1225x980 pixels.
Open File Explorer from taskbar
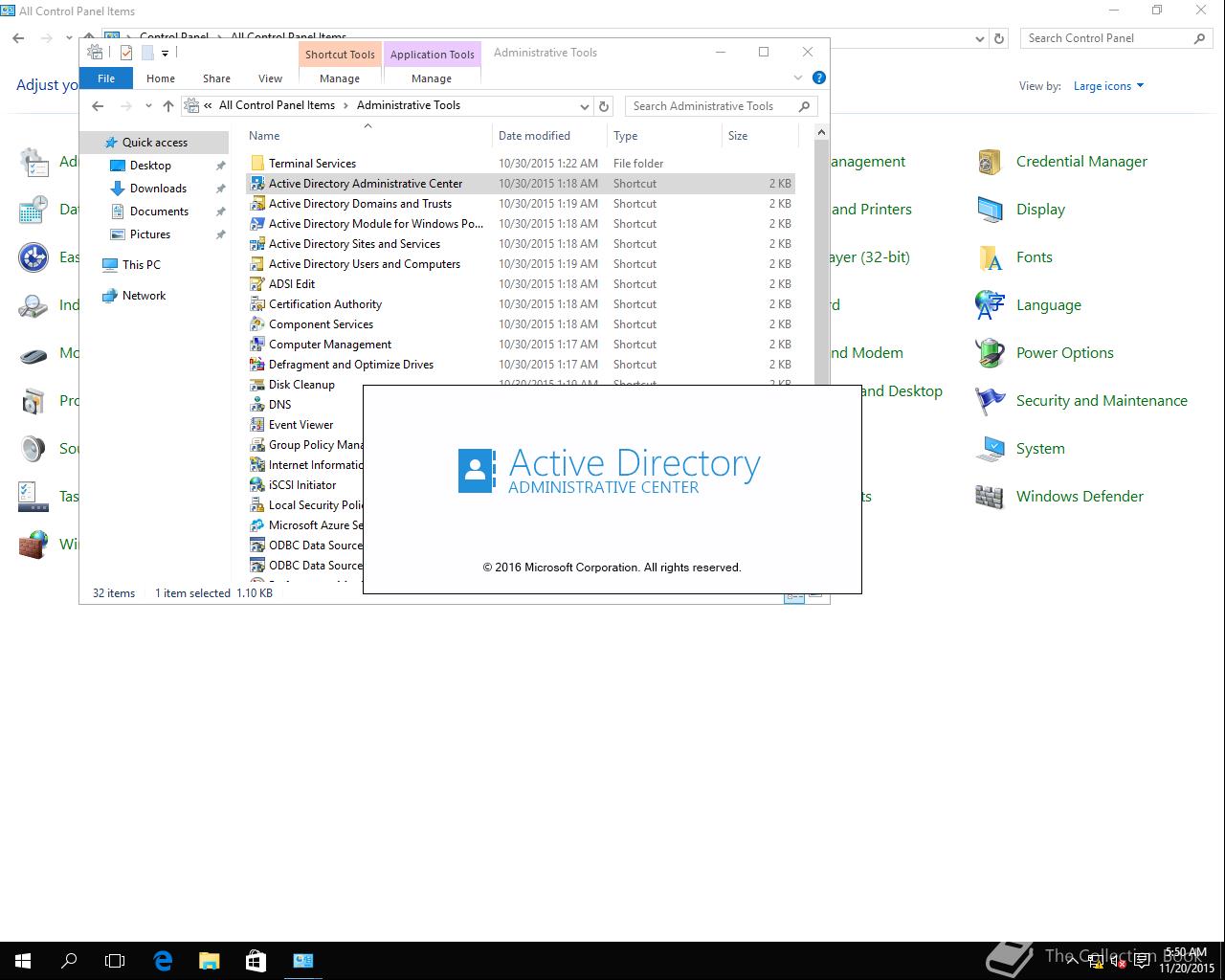[x=209, y=960]
